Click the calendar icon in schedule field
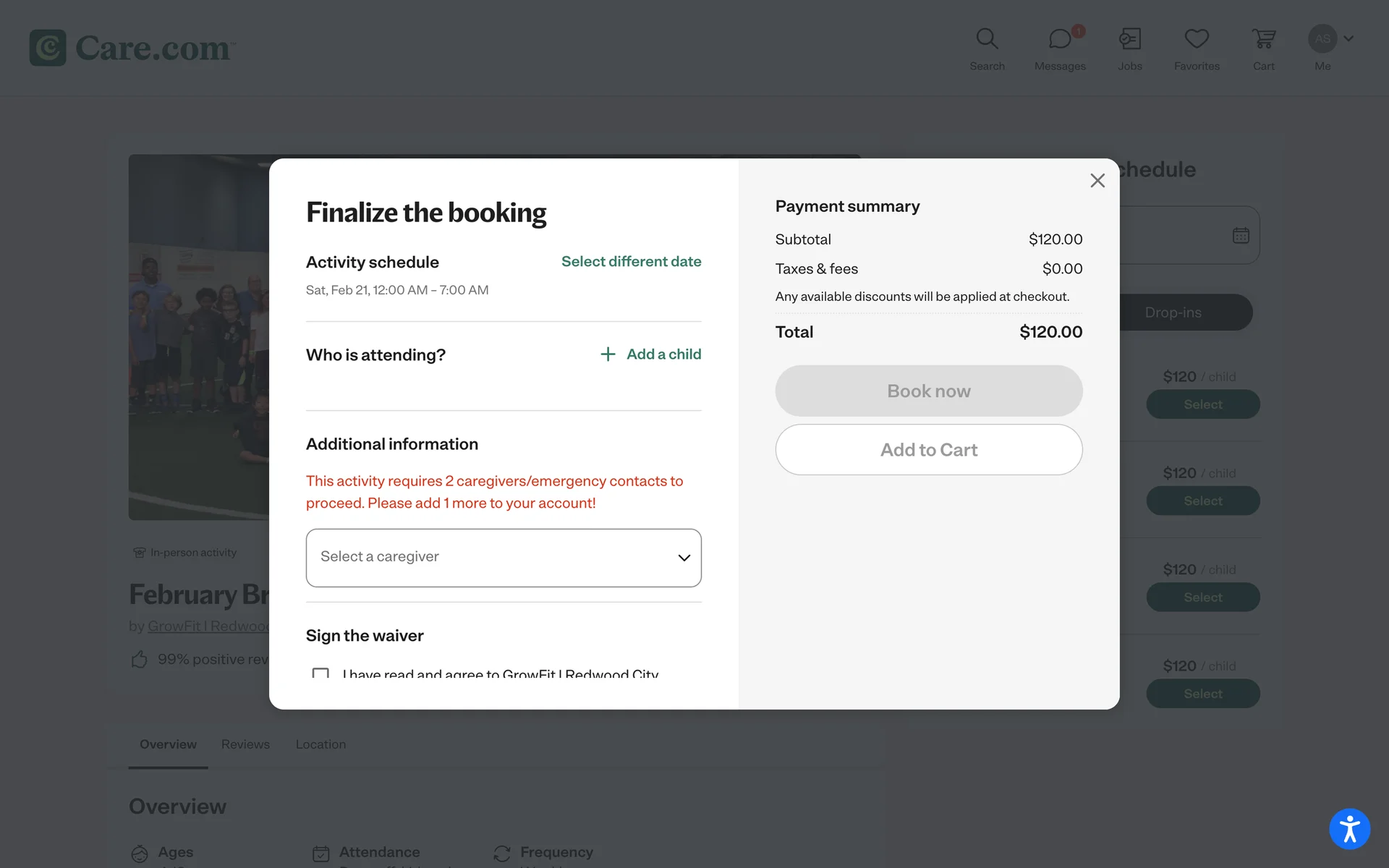The height and width of the screenshot is (868, 1389). (x=1241, y=236)
